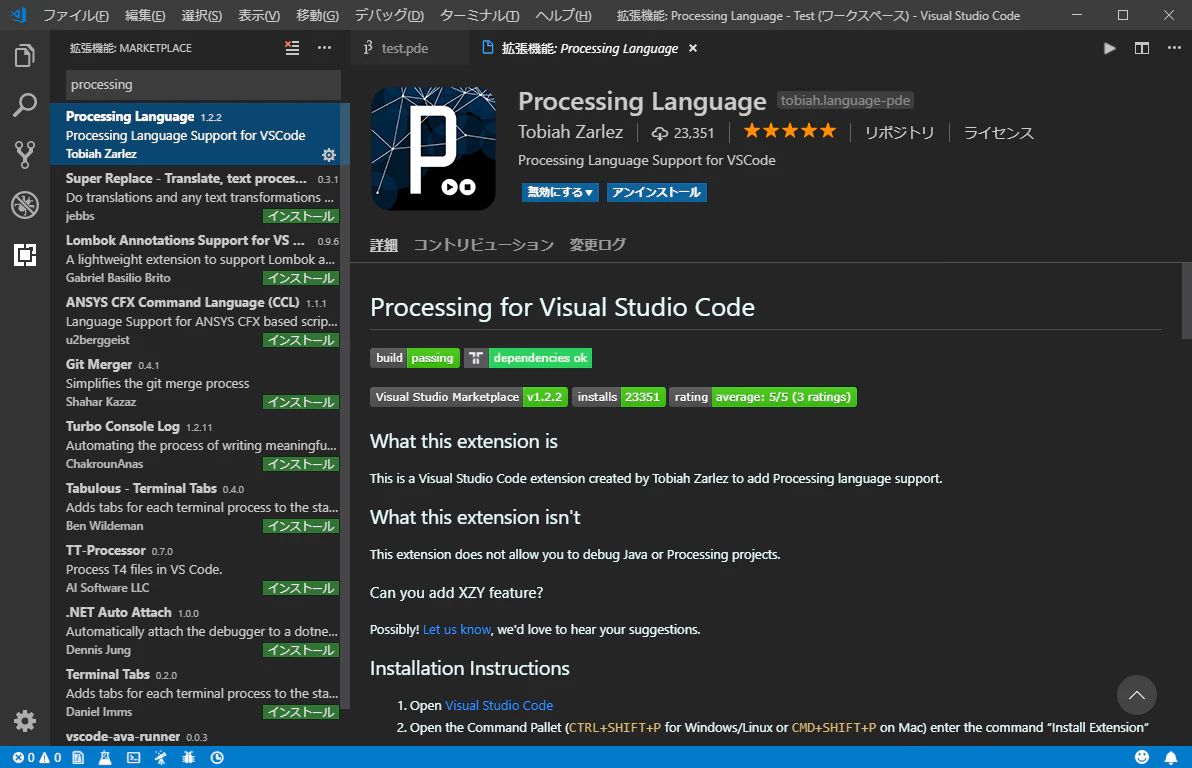Install TT-Processor extension
The height and width of the screenshot is (768, 1192).
[x=301, y=589]
